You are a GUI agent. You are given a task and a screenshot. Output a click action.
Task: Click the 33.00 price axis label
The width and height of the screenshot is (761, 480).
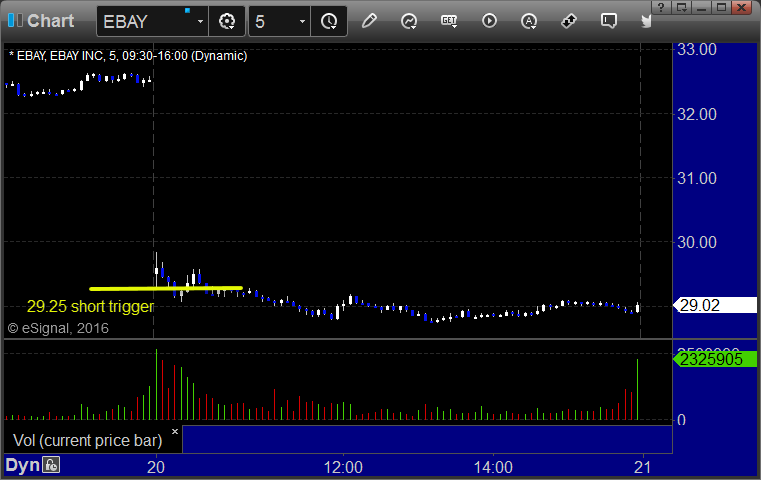coord(697,50)
